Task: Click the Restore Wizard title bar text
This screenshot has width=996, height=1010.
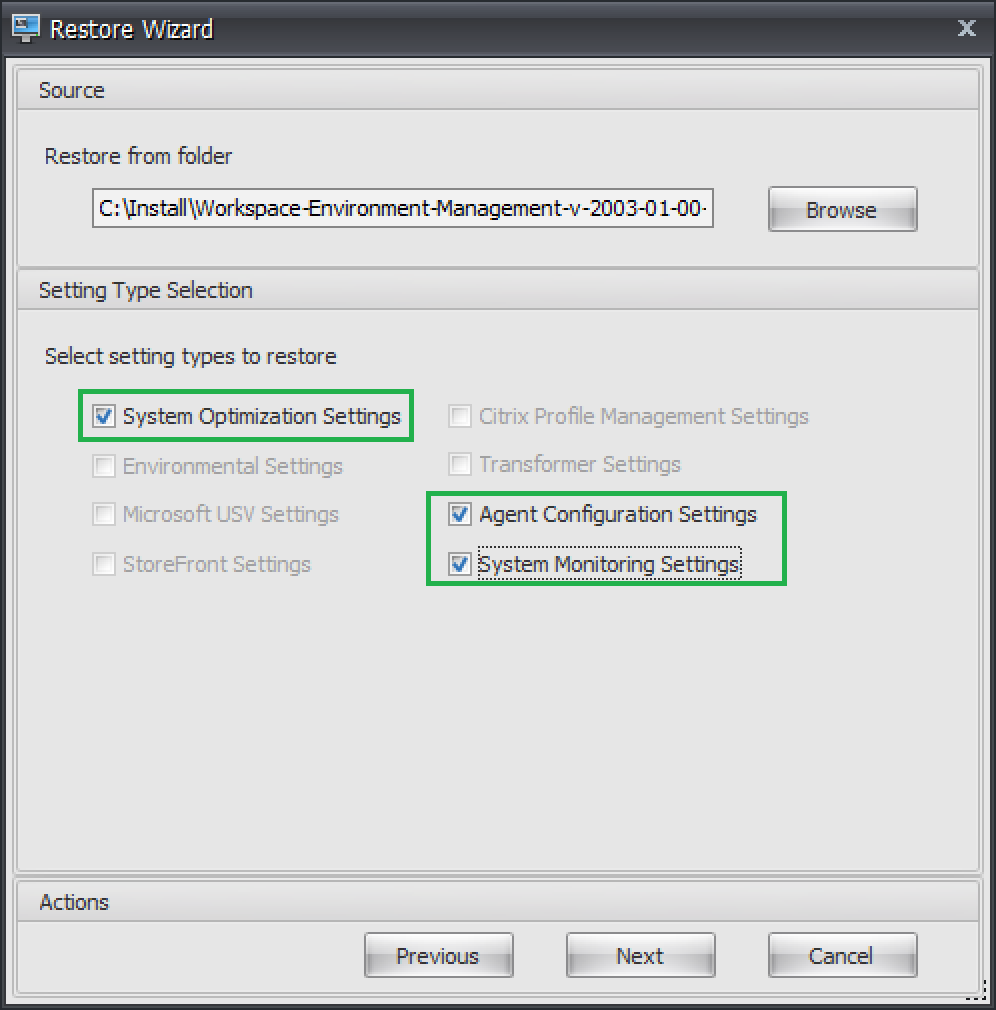Action: (x=132, y=28)
